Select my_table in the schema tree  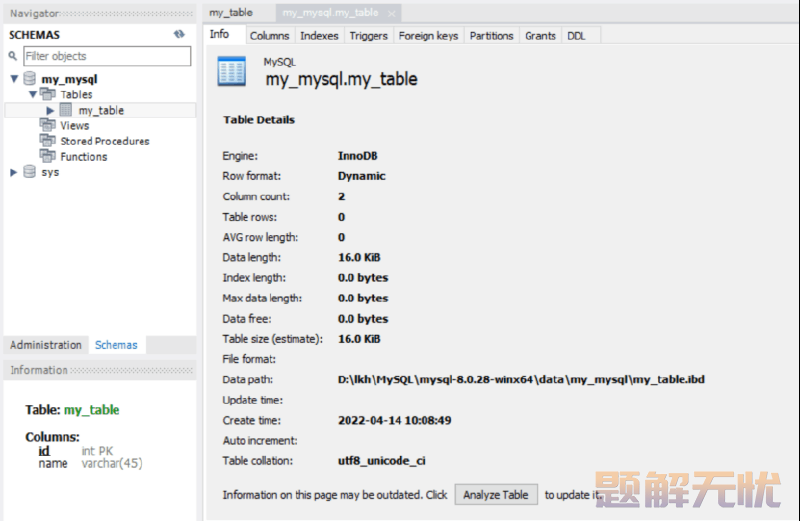[101, 110]
